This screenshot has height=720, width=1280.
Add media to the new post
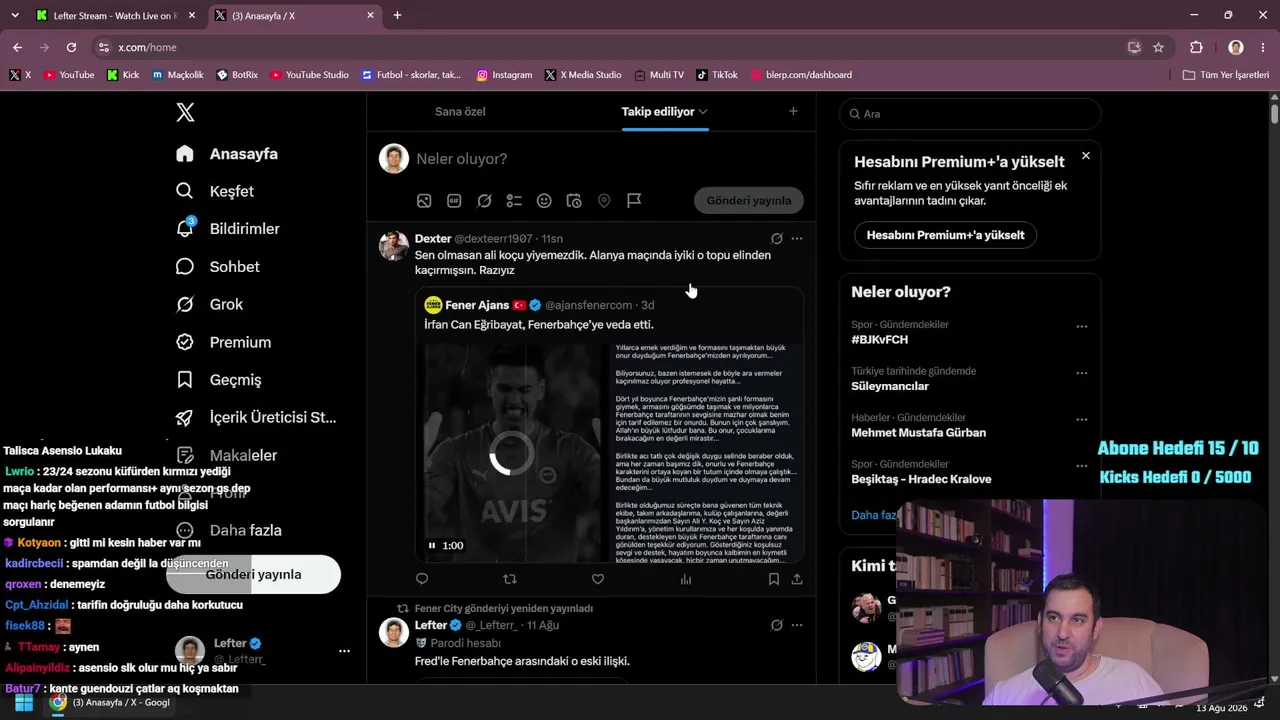tap(424, 201)
